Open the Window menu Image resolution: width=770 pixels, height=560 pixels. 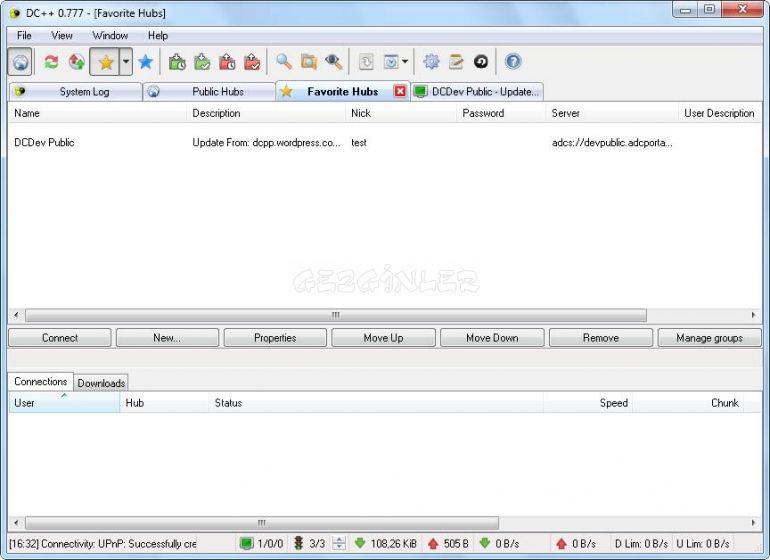(110, 35)
